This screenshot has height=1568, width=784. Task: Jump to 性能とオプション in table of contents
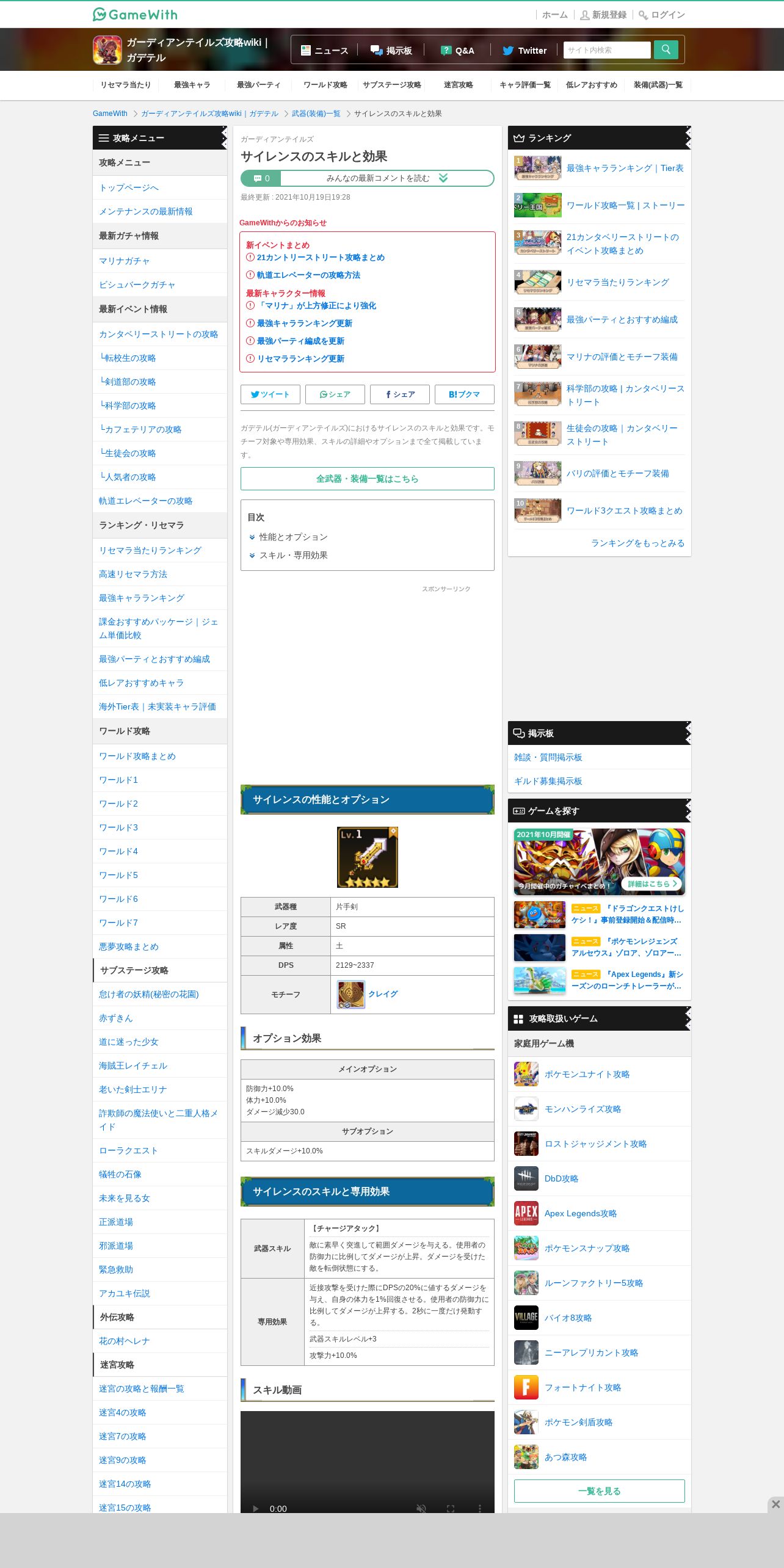coord(293,537)
